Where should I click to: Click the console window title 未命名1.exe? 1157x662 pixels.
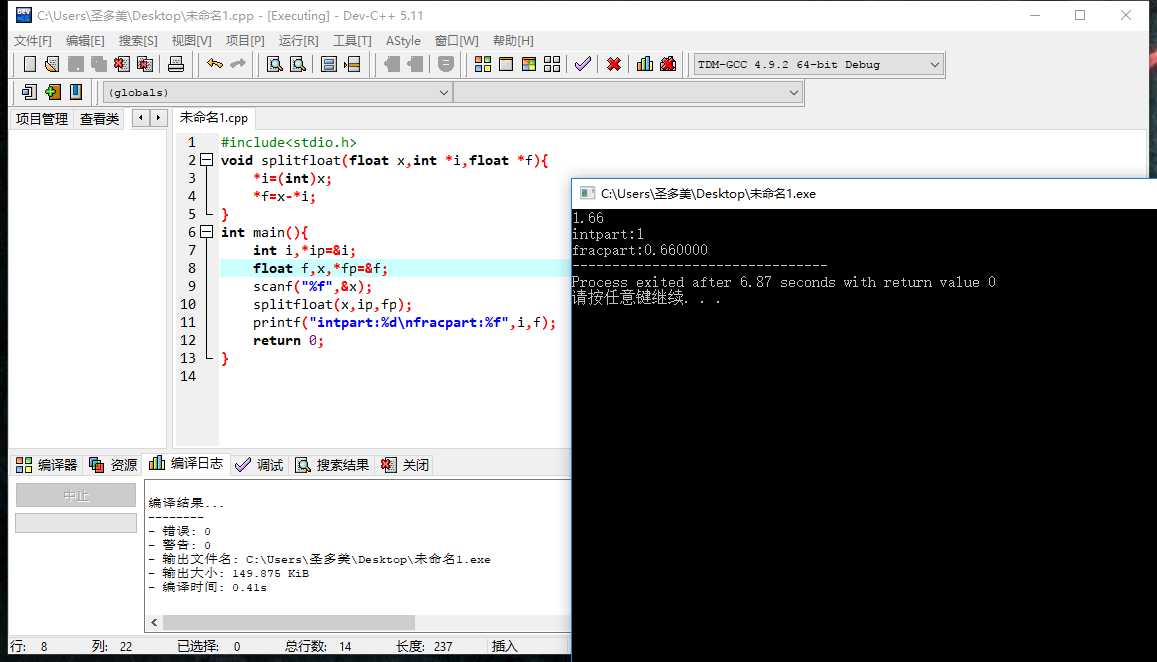point(708,194)
